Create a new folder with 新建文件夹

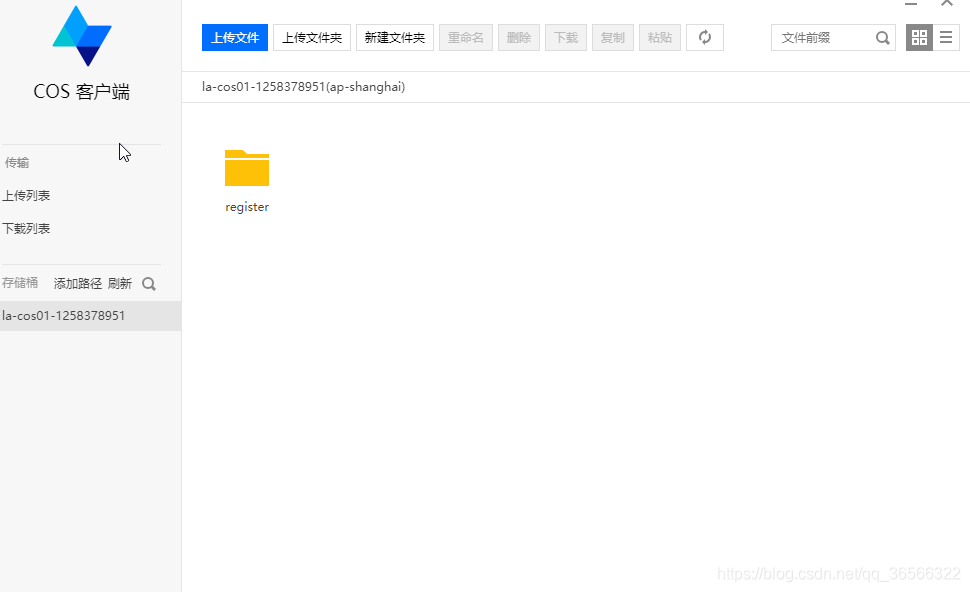pyautogui.click(x=395, y=38)
